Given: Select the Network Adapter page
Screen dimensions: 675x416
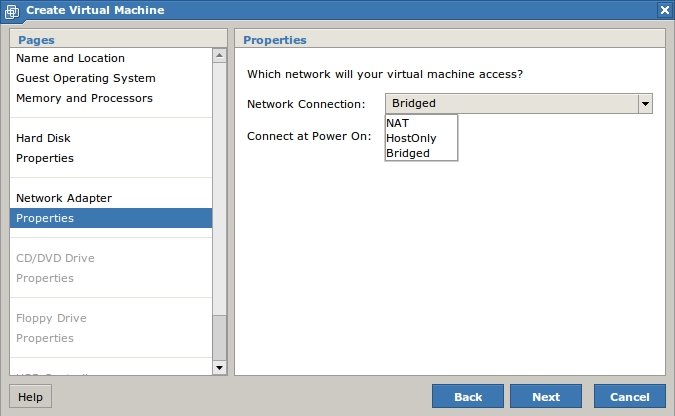Looking at the screenshot, I should [111, 198].
